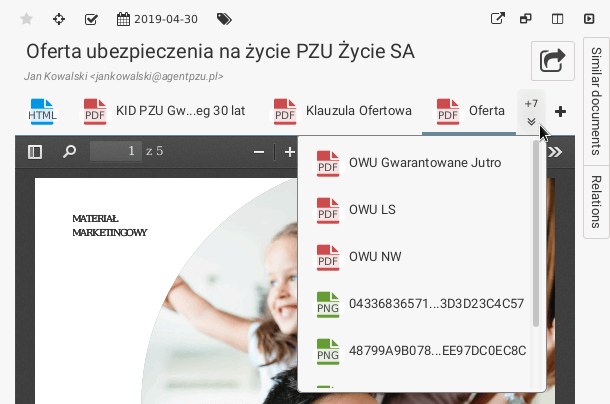Star this document as favorite

tap(27, 19)
